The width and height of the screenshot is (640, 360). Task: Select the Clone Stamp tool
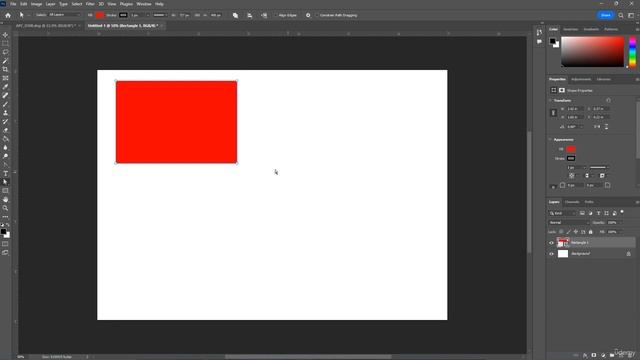pyautogui.click(x=5, y=113)
